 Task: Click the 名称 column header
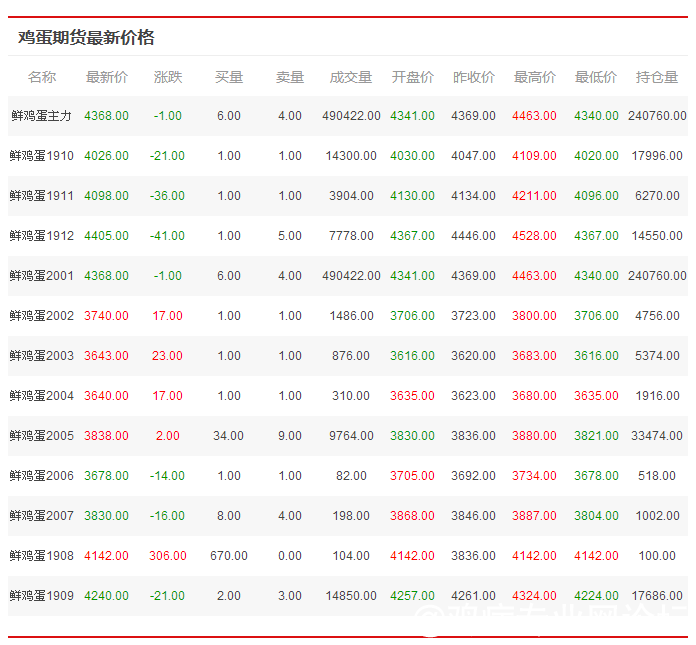[x=42, y=77]
